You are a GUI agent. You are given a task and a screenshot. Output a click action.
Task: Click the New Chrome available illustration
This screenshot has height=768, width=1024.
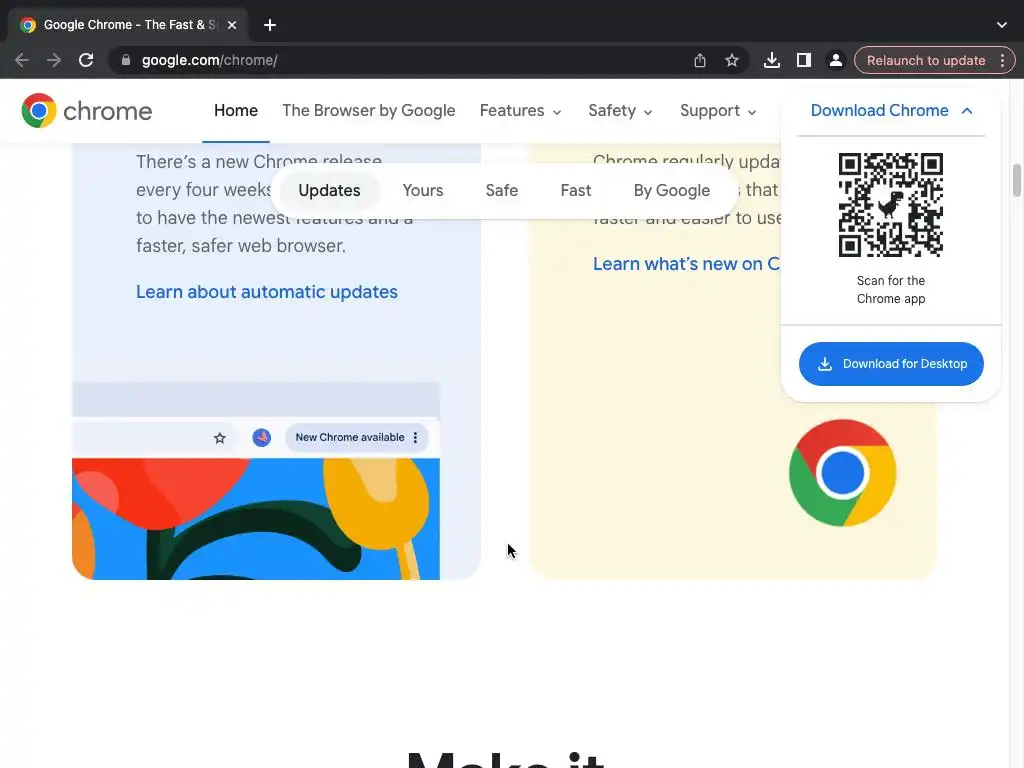[256, 481]
